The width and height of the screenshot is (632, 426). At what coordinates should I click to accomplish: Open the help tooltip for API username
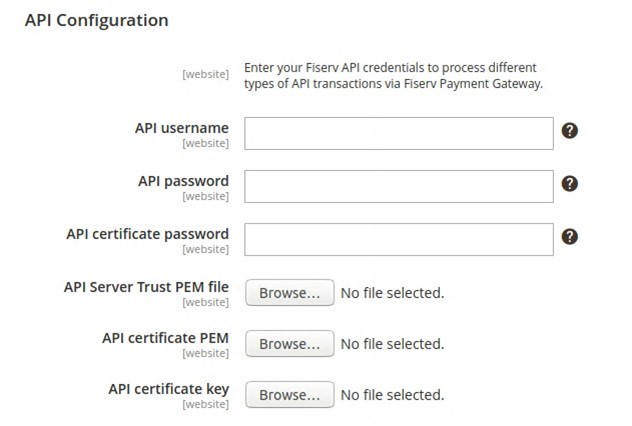click(570, 131)
